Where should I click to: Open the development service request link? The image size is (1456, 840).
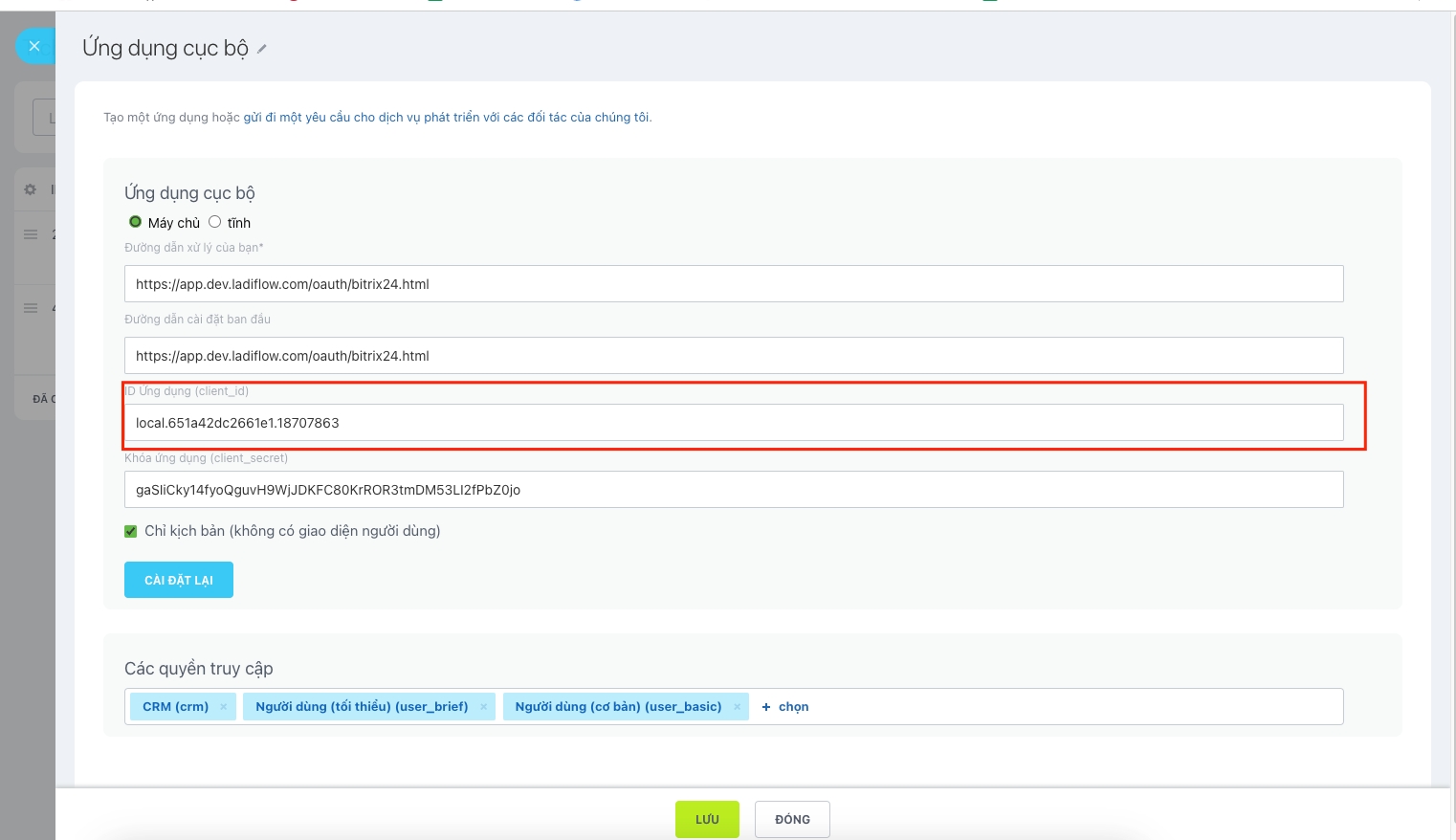(x=447, y=118)
